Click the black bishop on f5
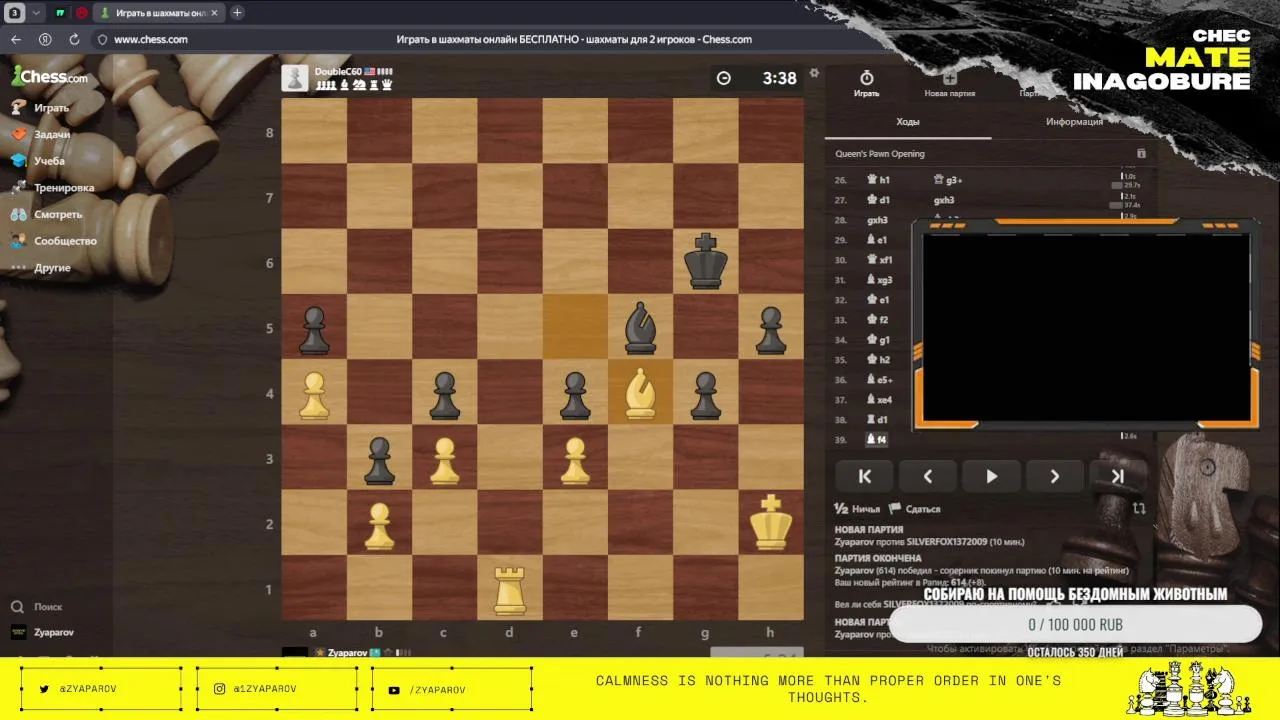Image resolution: width=1280 pixels, height=720 pixels. pyautogui.click(x=640, y=327)
